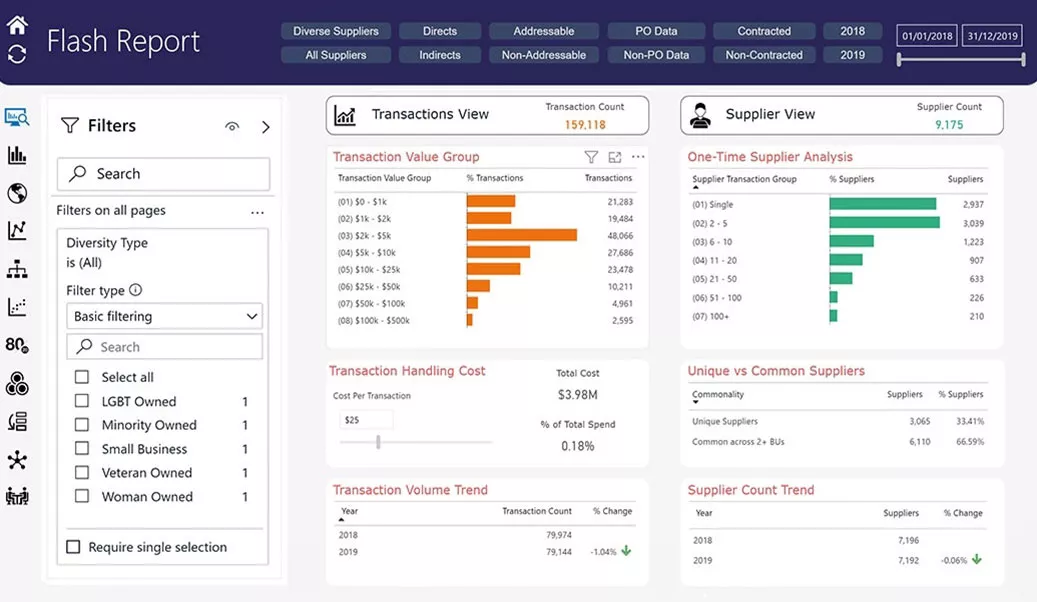Check the LGBT Owned checkbox
Image resolution: width=1037 pixels, height=602 pixels.
click(82, 401)
